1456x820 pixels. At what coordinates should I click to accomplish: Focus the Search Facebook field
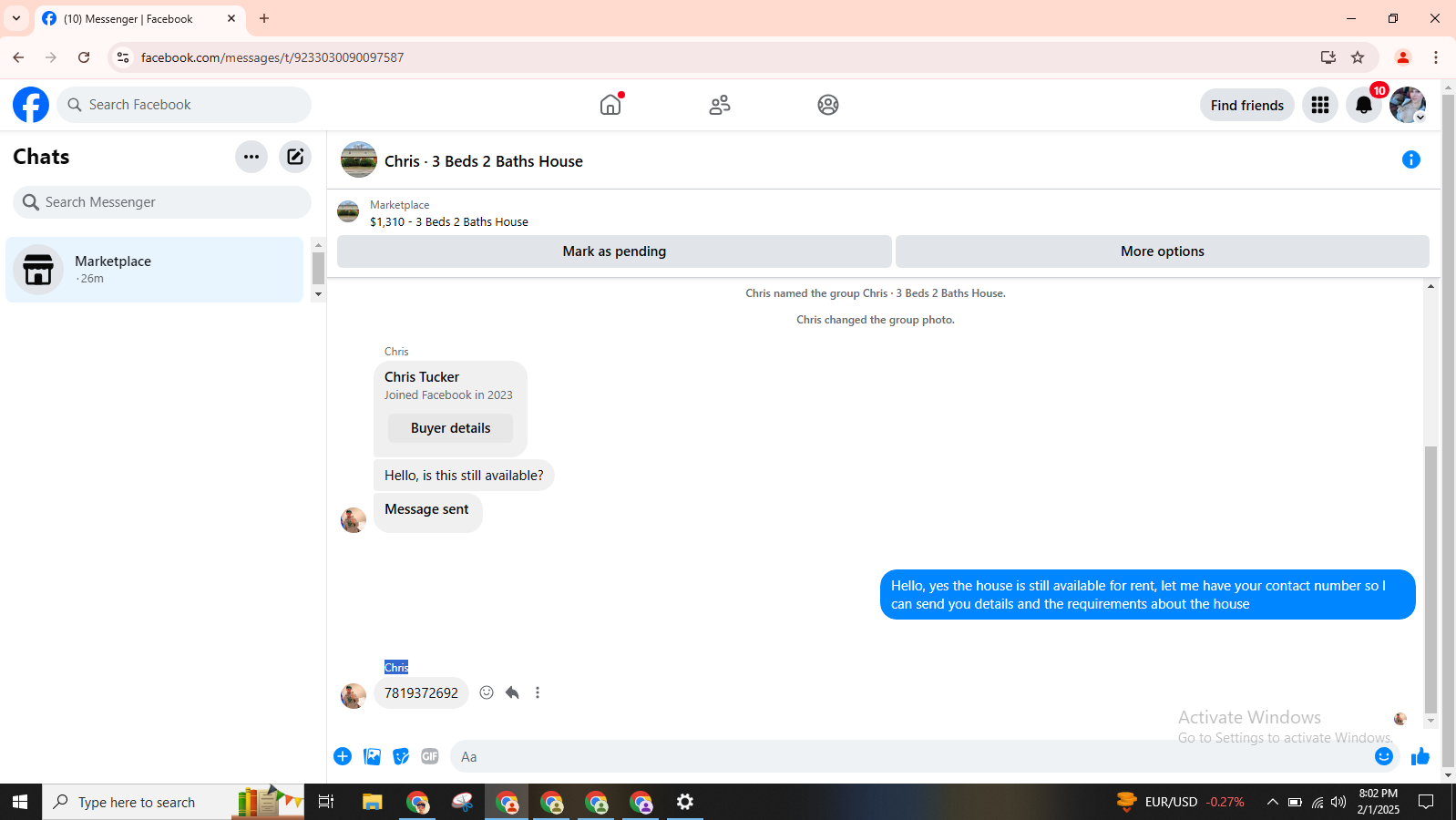[x=184, y=105]
